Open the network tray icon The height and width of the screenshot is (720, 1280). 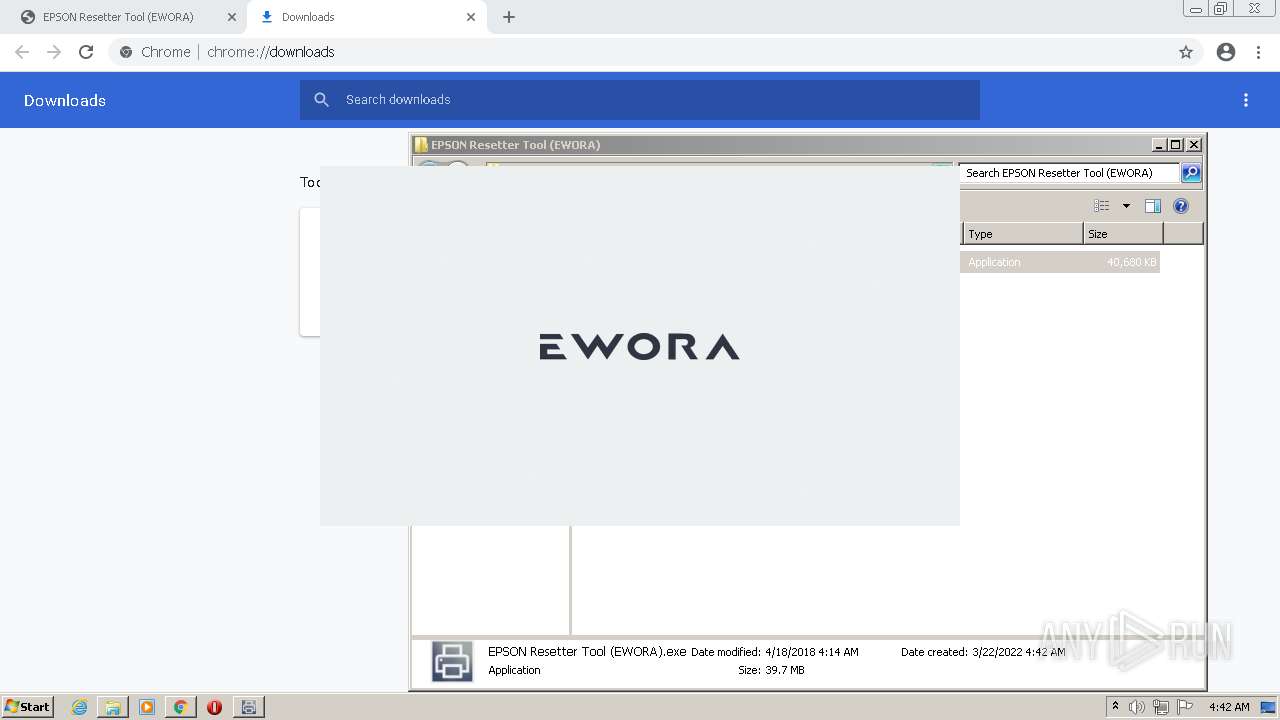1161,707
